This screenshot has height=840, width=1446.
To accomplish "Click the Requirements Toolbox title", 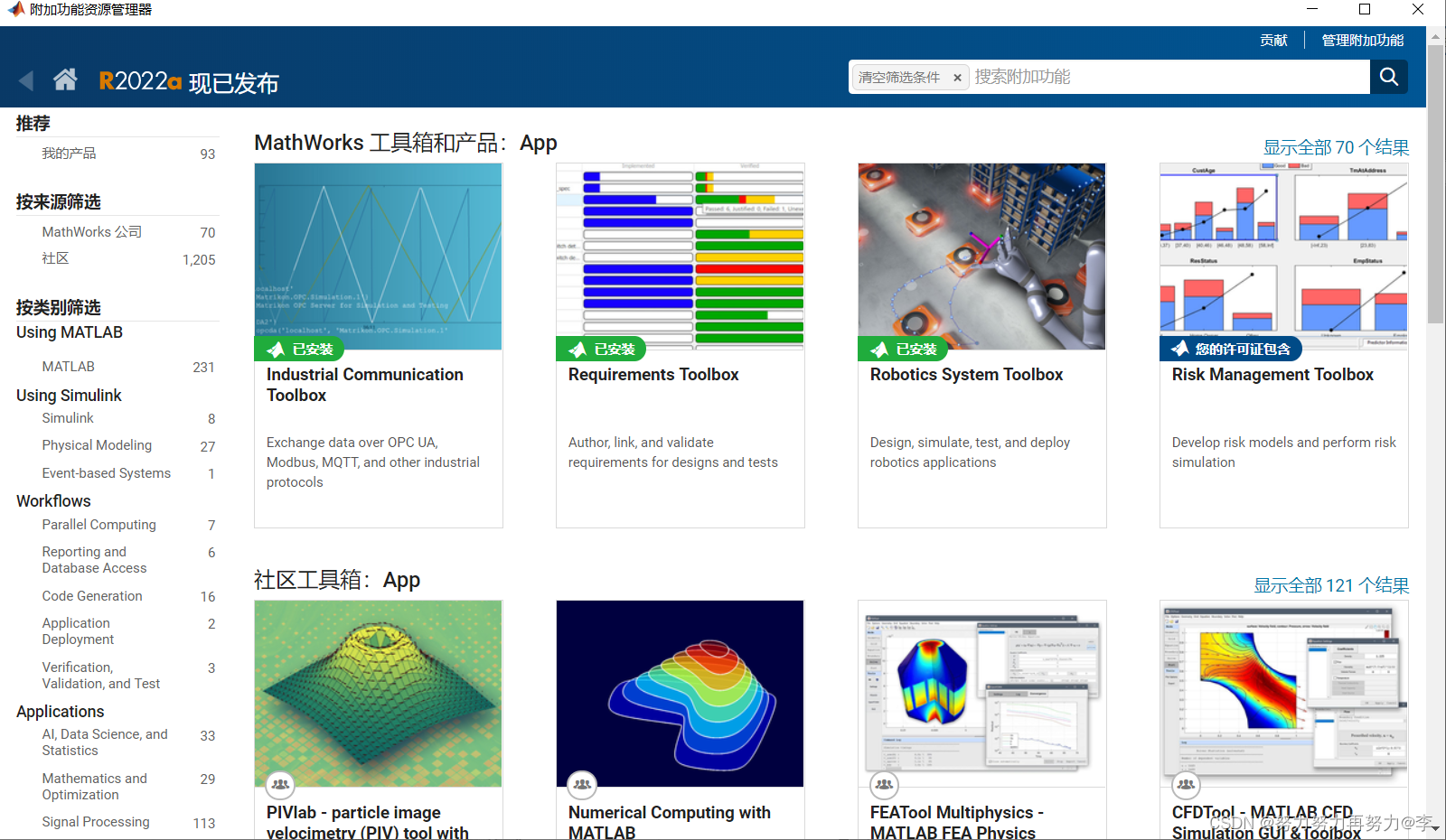I will tap(653, 374).
